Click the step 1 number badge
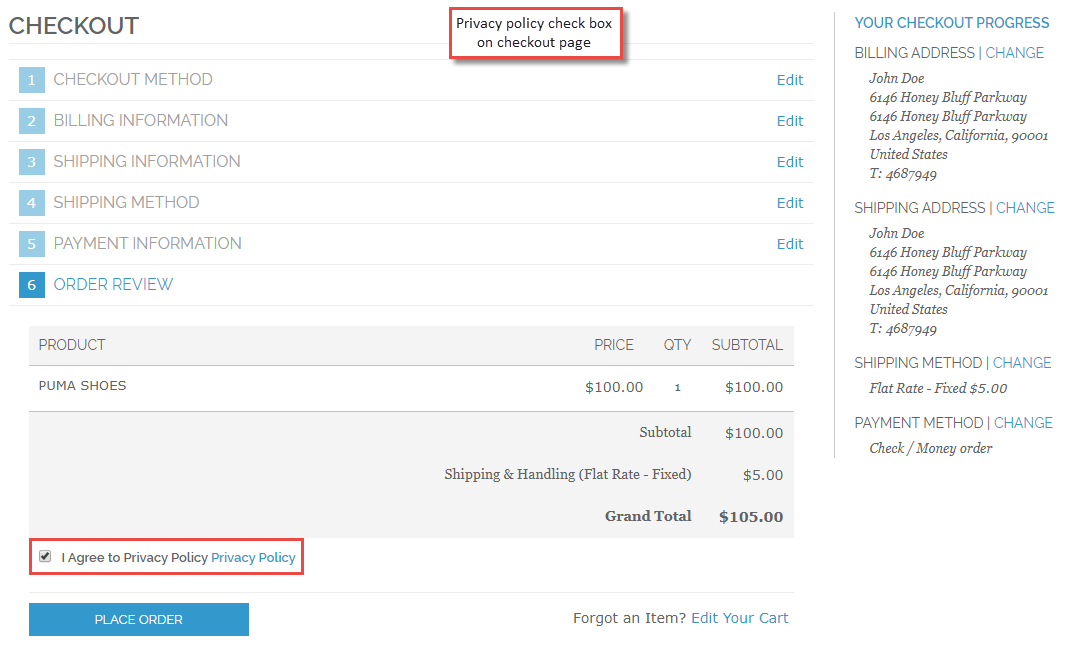The width and height of the screenshot is (1070, 648). [x=31, y=80]
